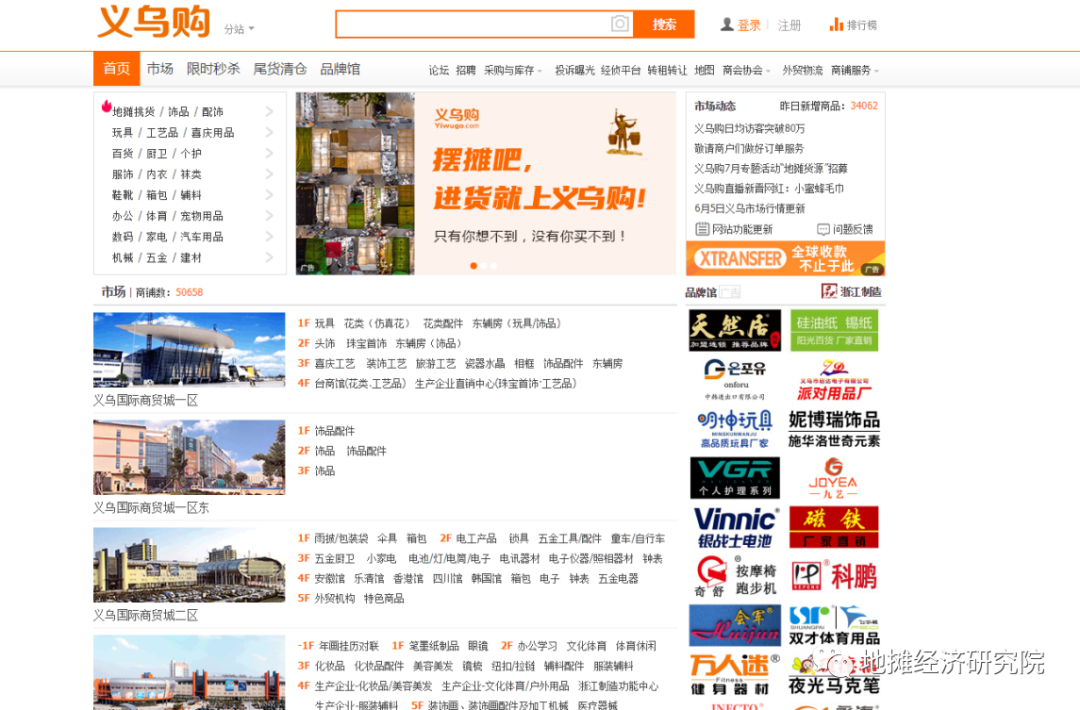Open the 科鹏 brand logo
Screen dimensions: 1080x710
834,576
